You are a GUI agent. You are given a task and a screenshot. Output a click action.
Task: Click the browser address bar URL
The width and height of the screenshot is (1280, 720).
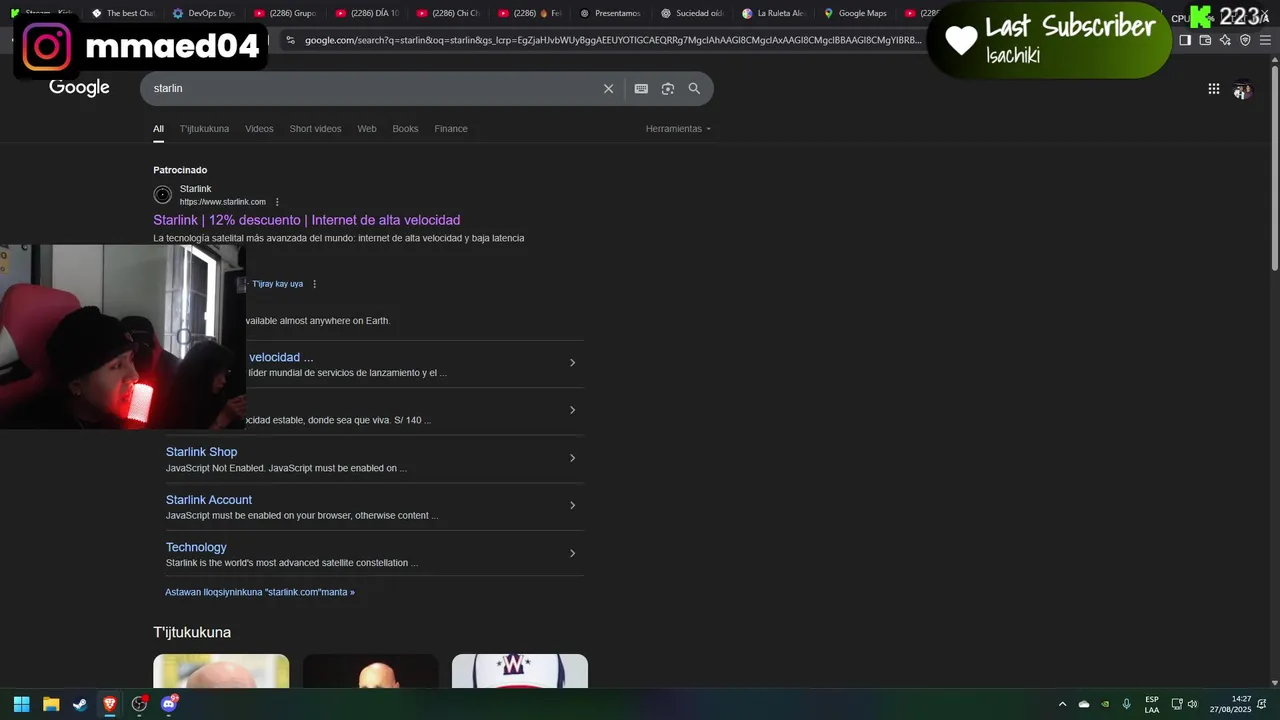coord(612,40)
